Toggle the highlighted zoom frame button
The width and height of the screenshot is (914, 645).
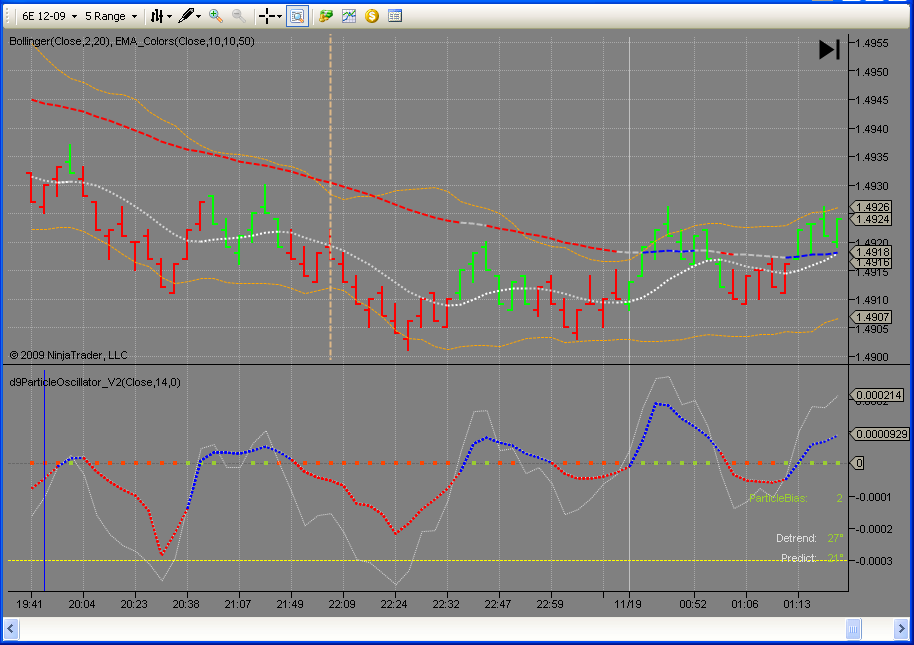click(297, 16)
